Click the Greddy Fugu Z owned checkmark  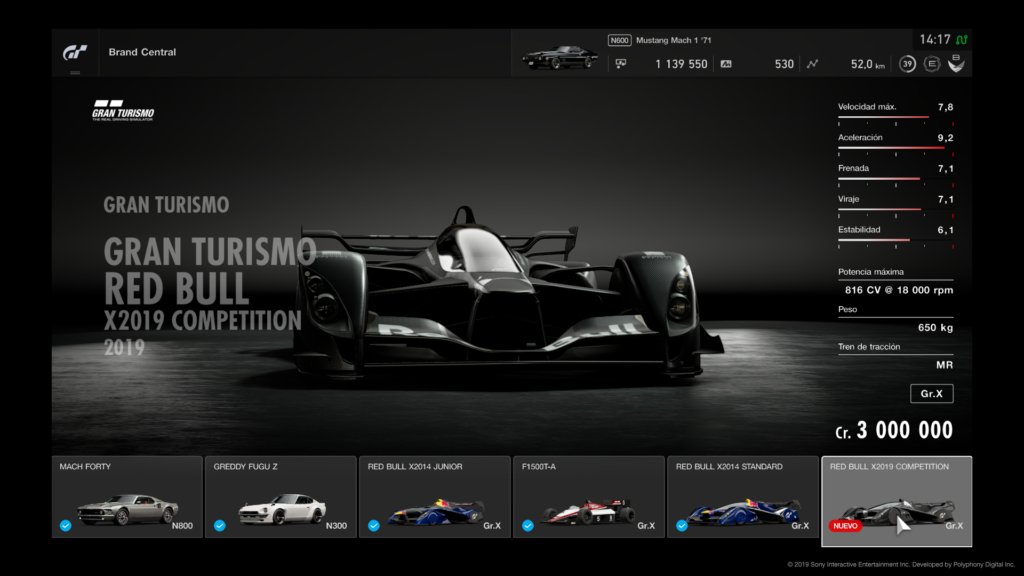click(x=219, y=525)
